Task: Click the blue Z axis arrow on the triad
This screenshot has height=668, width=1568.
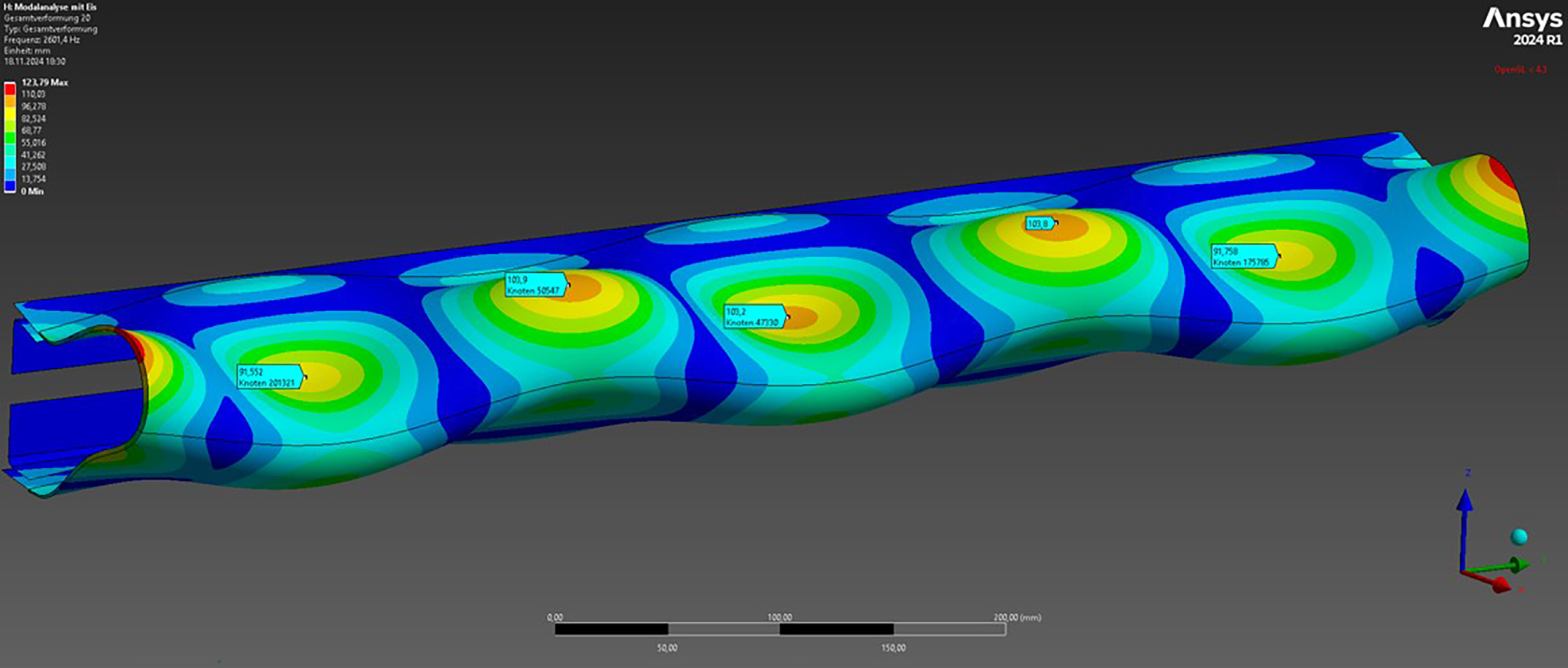Action: pyautogui.click(x=1465, y=501)
